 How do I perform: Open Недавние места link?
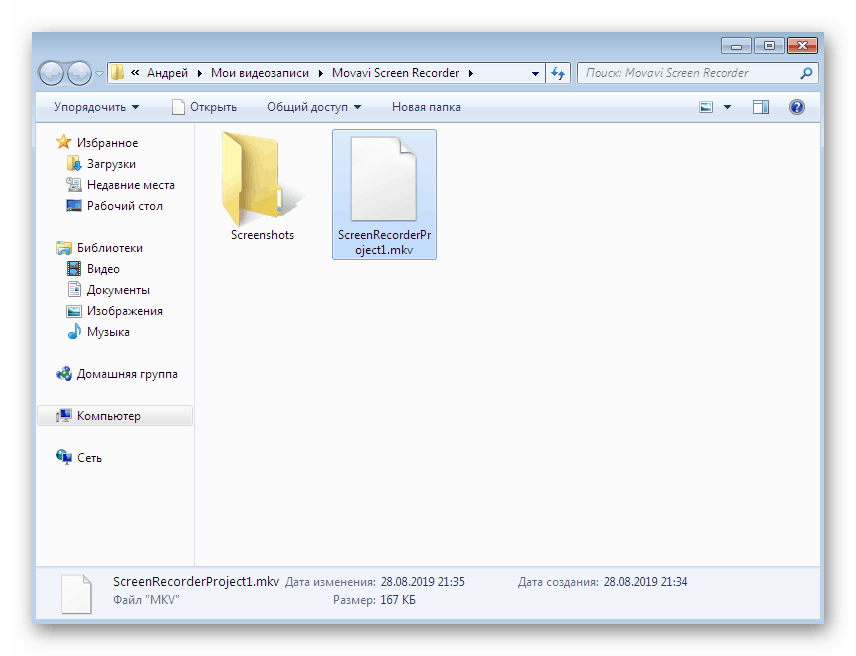(131, 185)
